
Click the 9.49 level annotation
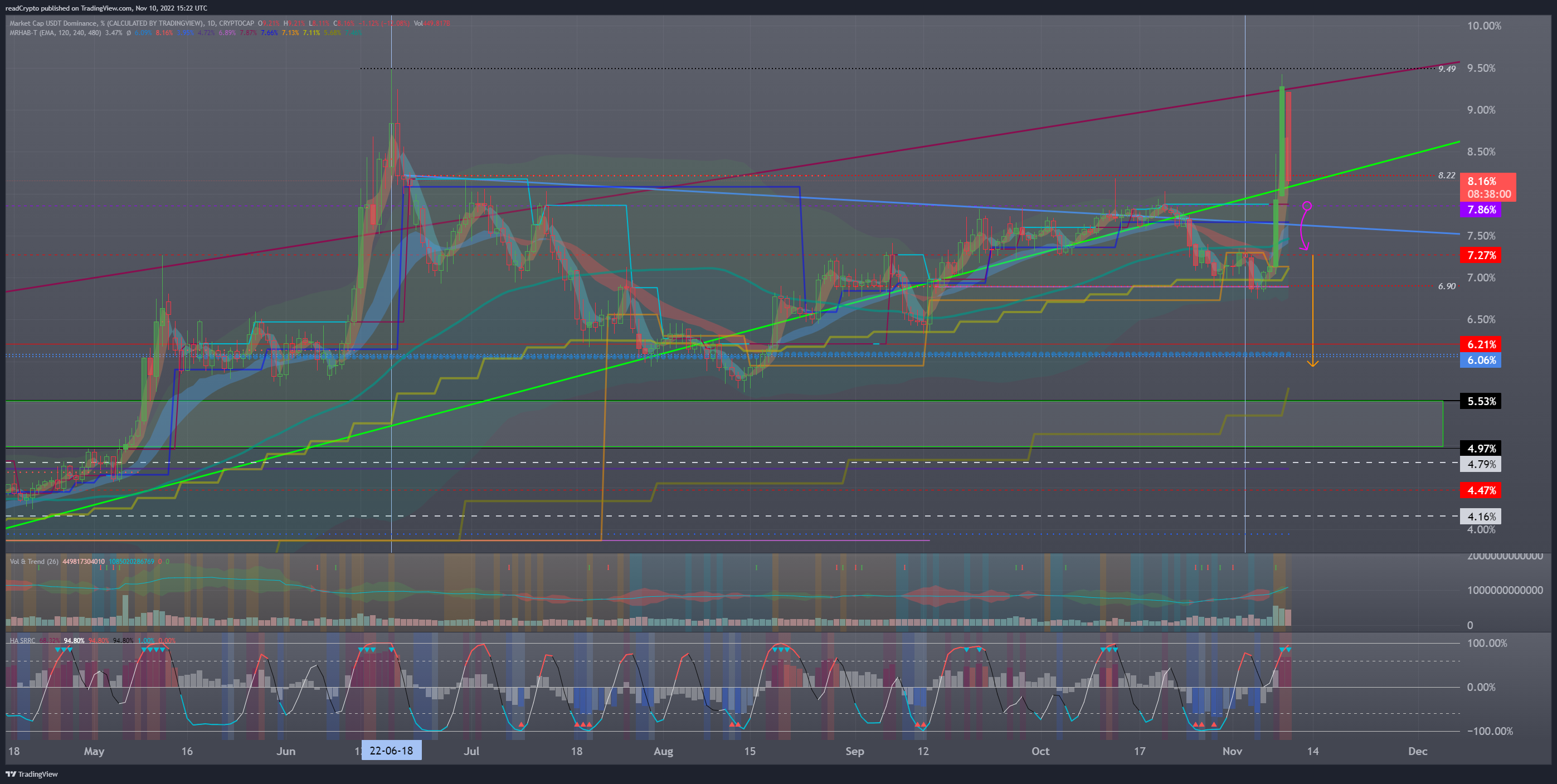pos(1447,69)
